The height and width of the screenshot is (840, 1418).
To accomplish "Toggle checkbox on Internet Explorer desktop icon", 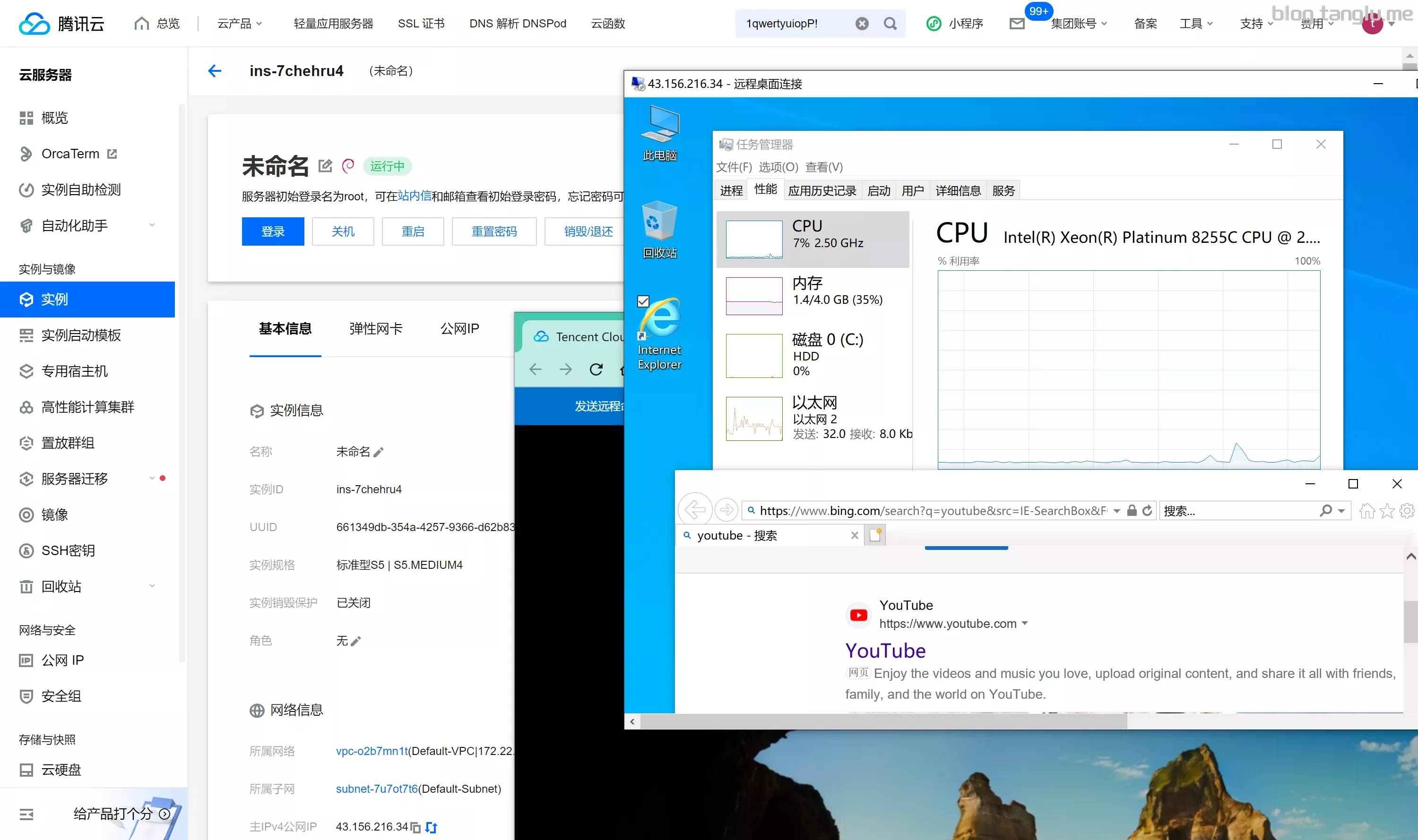I will [643, 301].
